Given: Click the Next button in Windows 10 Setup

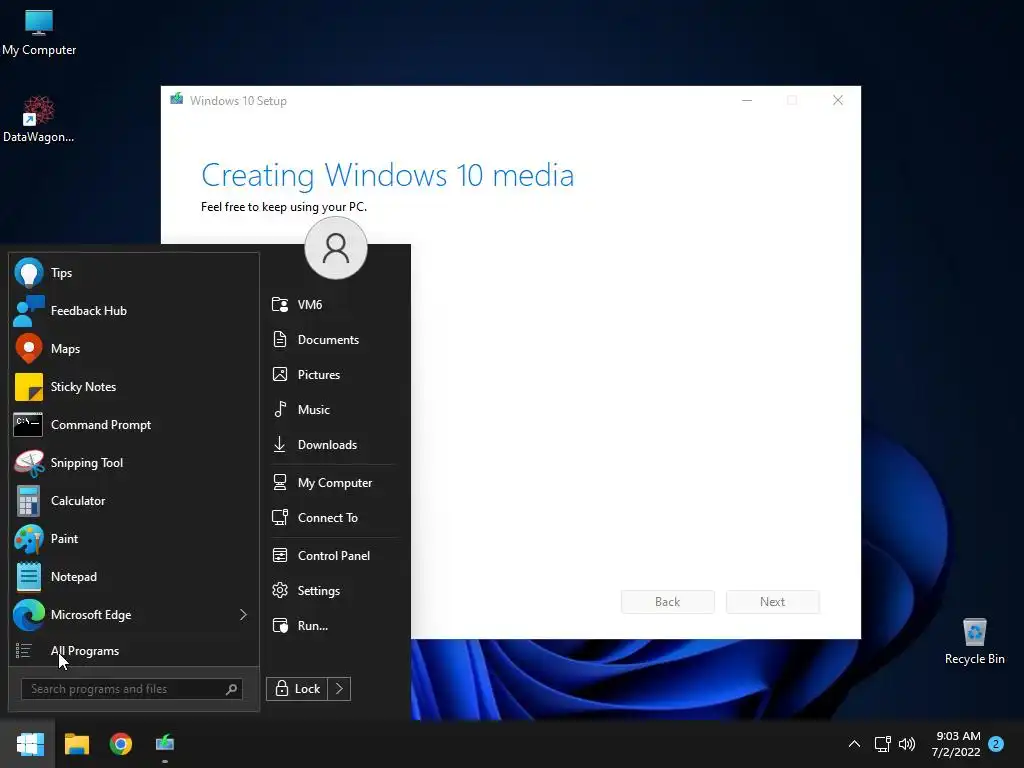Looking at the screenshot, I should coord(773,602).
